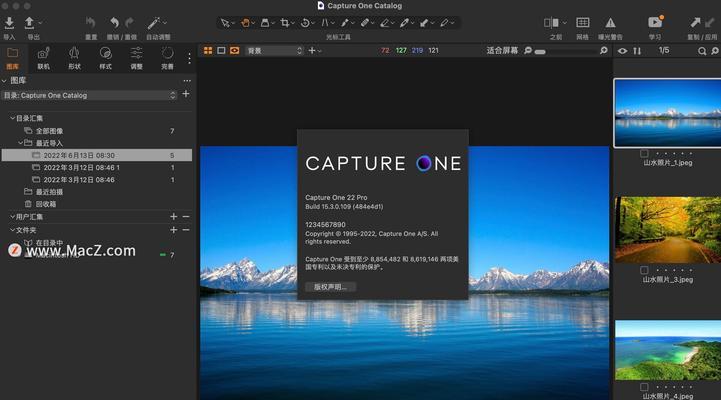Switch to the 完善 tool tab

[x=167, y=58]
